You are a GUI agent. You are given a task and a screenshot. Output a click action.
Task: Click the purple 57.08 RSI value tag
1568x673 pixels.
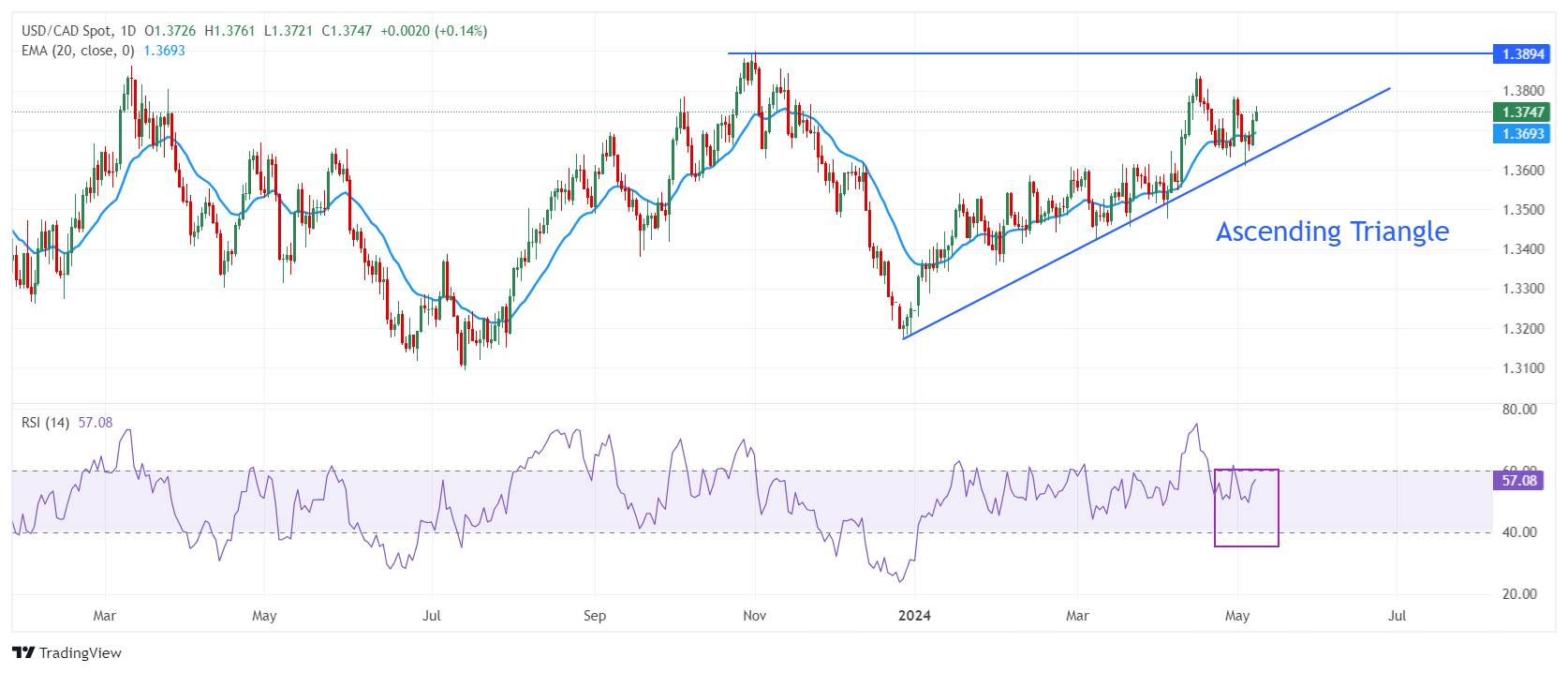(1519, 481)
